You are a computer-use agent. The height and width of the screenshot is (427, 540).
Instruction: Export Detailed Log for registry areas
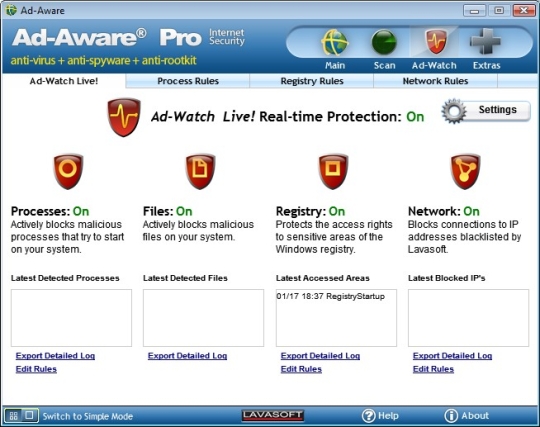click(320, 356)
